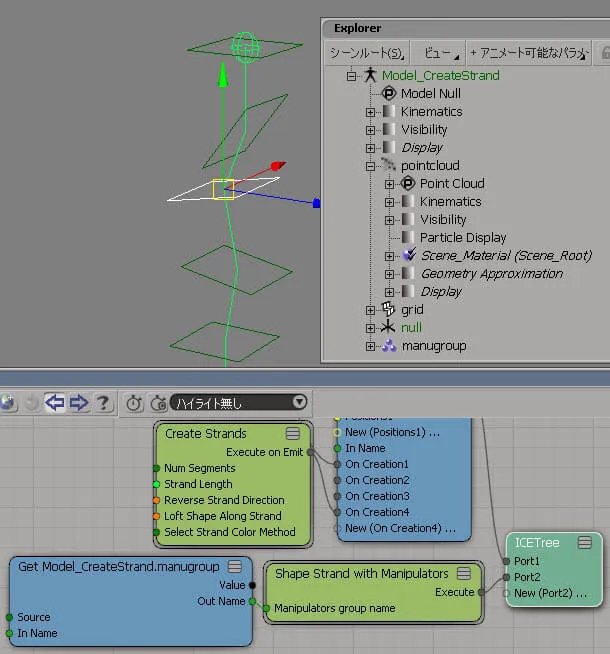Click the yellow center manipulator box
The image size is (610, 654).
pos(223,189)
